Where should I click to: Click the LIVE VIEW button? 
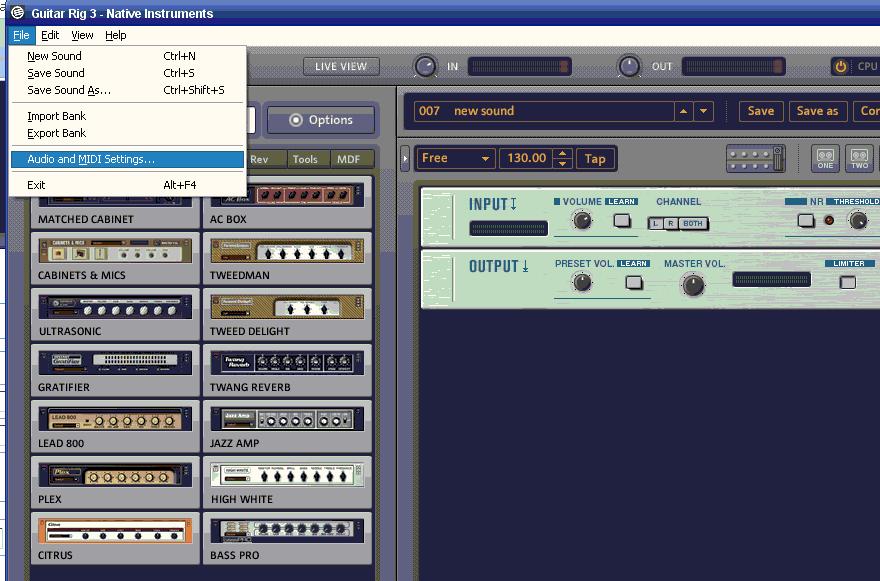341,67
